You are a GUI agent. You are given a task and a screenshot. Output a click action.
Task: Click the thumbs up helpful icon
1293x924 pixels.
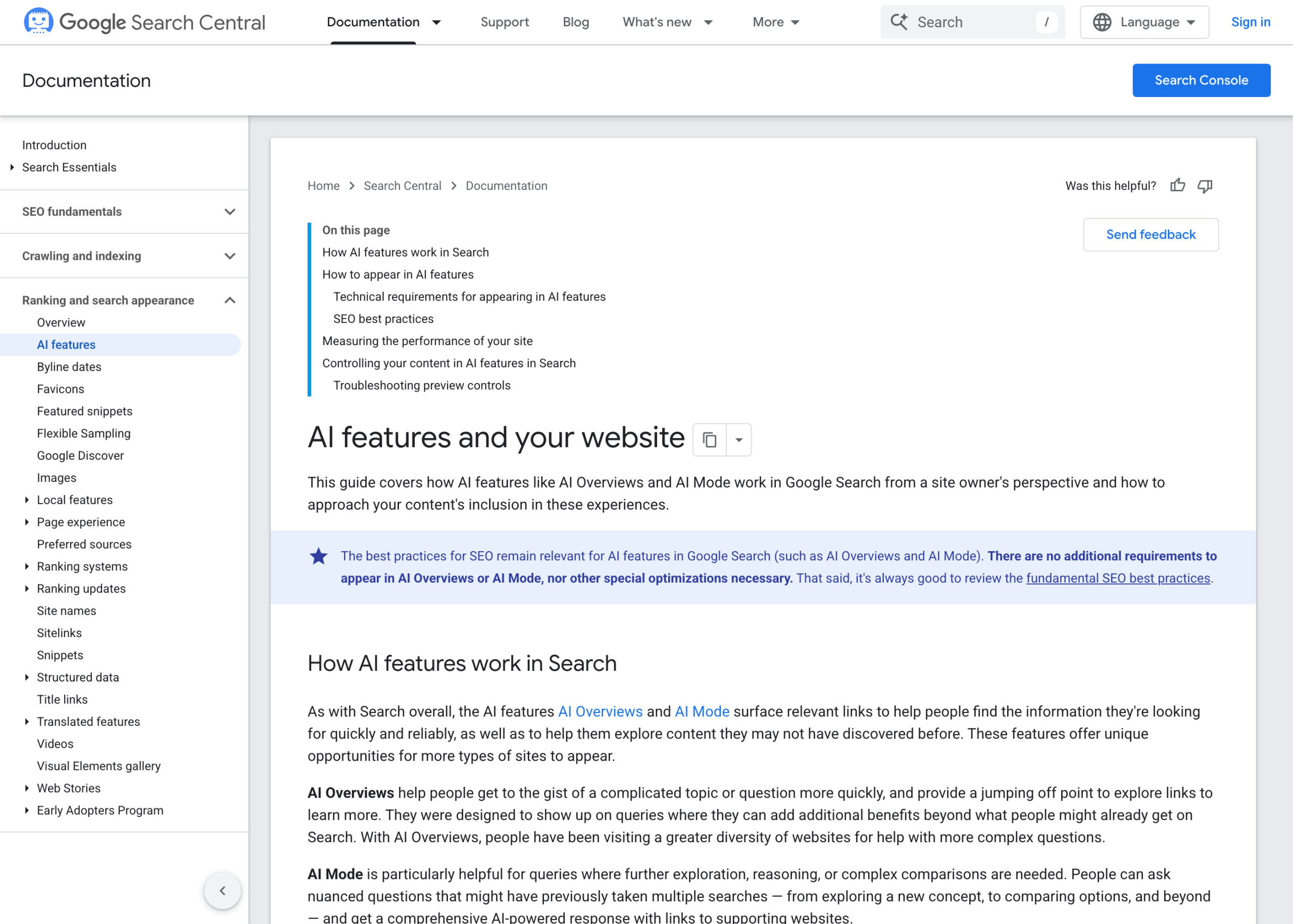coord(1177,186)
